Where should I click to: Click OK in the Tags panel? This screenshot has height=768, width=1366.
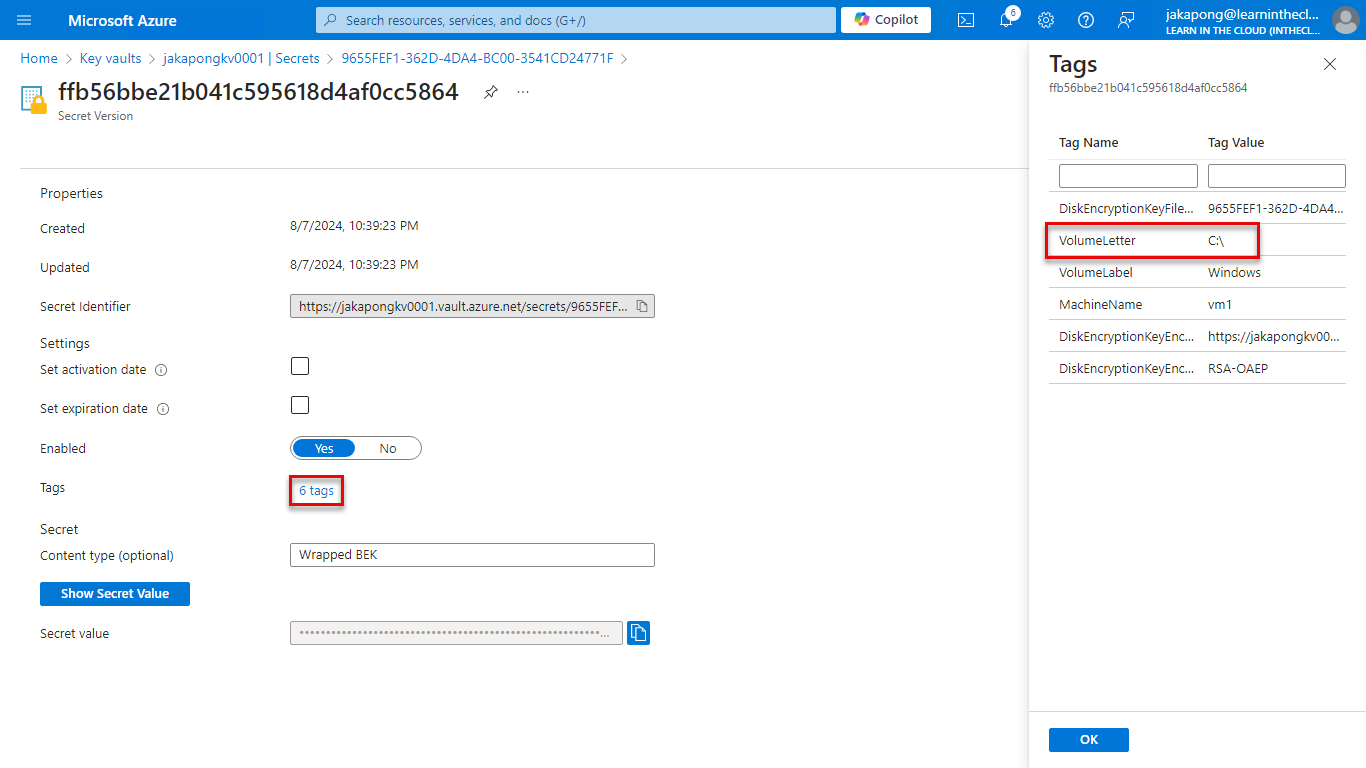point(1089,740)
